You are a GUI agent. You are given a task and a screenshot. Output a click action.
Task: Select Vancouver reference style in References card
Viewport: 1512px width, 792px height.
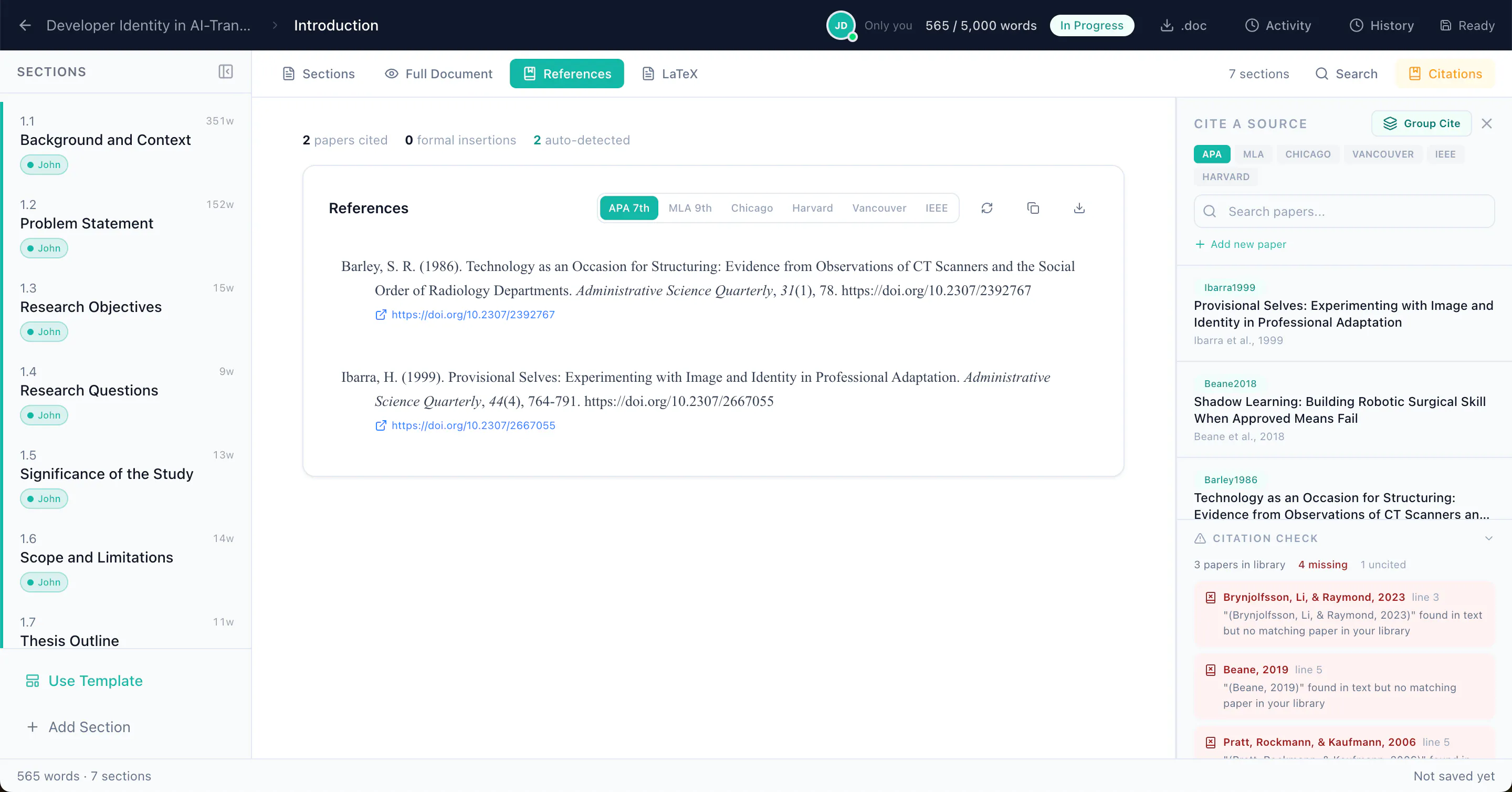point(879,208)
